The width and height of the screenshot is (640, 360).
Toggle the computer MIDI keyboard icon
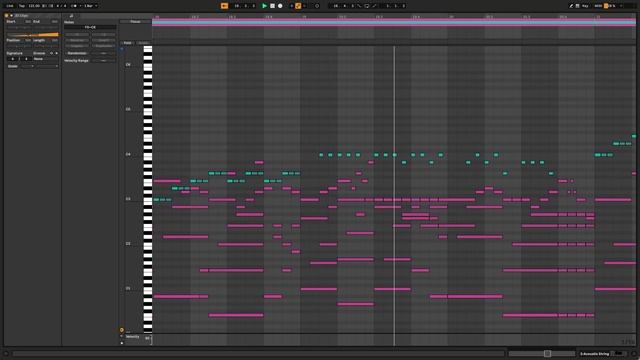(x=578, y=6)
